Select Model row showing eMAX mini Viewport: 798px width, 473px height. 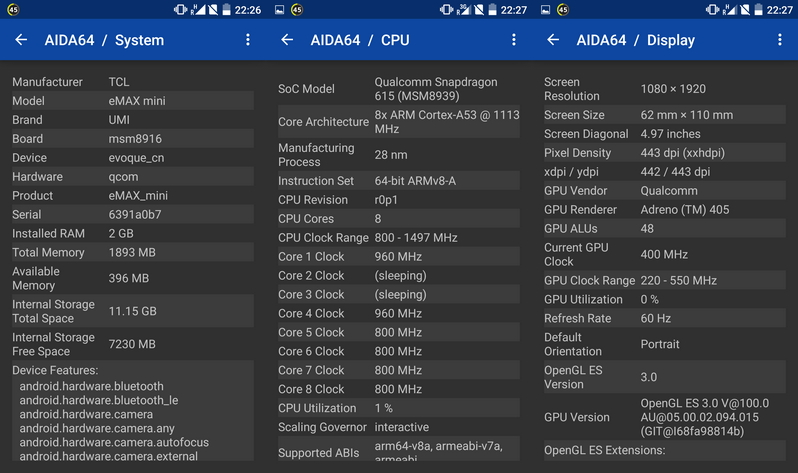pos(133,100)
